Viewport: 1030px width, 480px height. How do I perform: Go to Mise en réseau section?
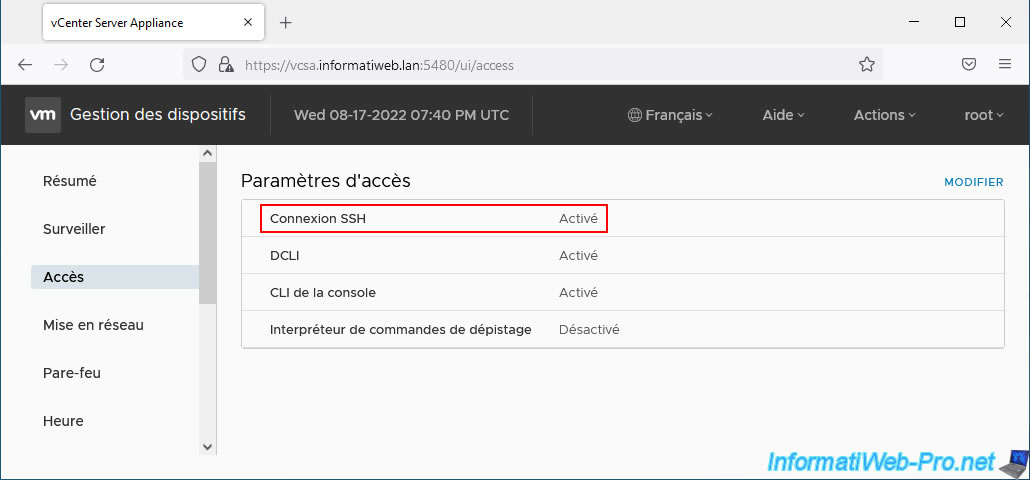pyautogui.click(x=93, y=325)
